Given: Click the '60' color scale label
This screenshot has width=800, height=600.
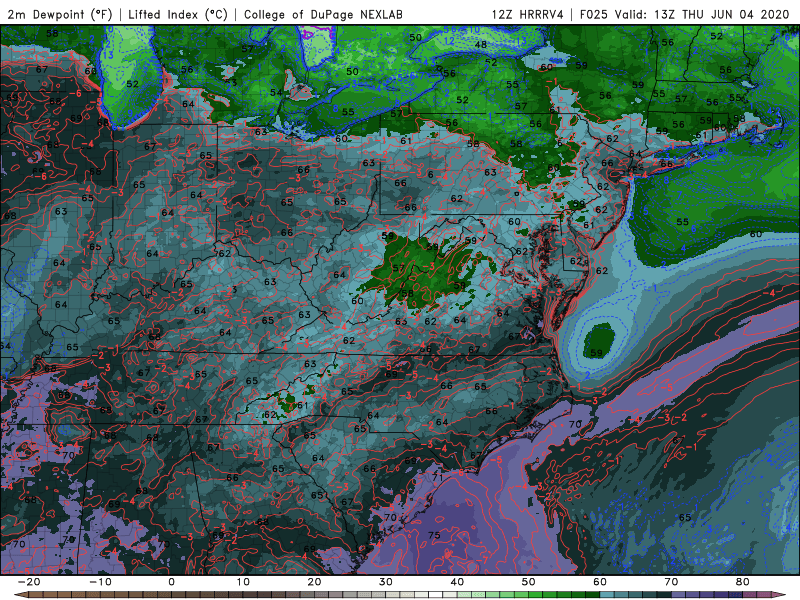Looking at the screenshot, I should click(600, 582).
